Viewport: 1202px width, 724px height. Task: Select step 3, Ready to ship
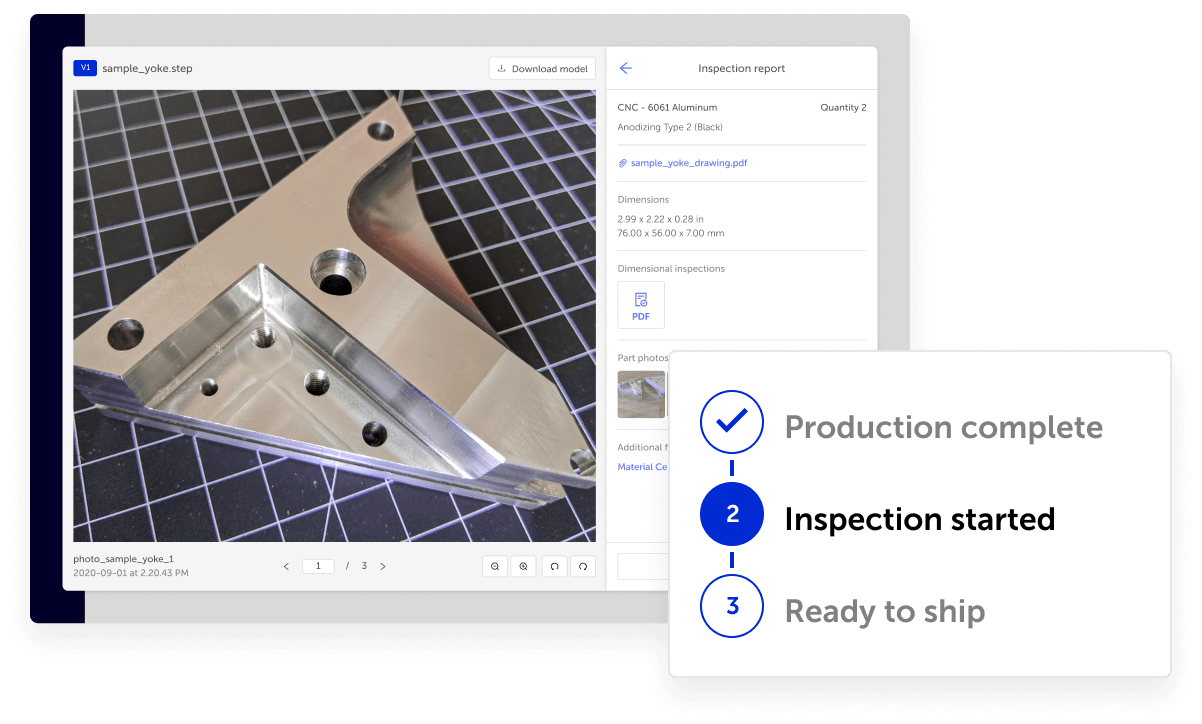point(731,606)
